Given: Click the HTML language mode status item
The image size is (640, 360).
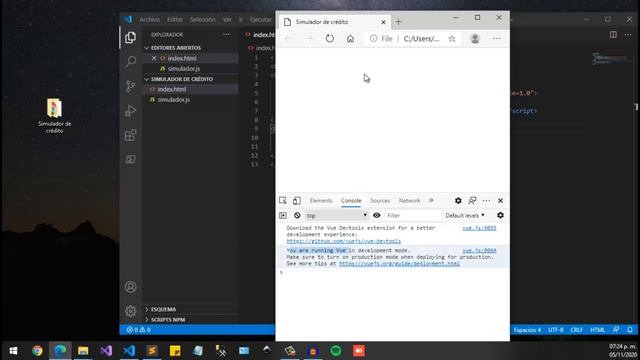Looking at the screenshot, I should click(598, 330).
